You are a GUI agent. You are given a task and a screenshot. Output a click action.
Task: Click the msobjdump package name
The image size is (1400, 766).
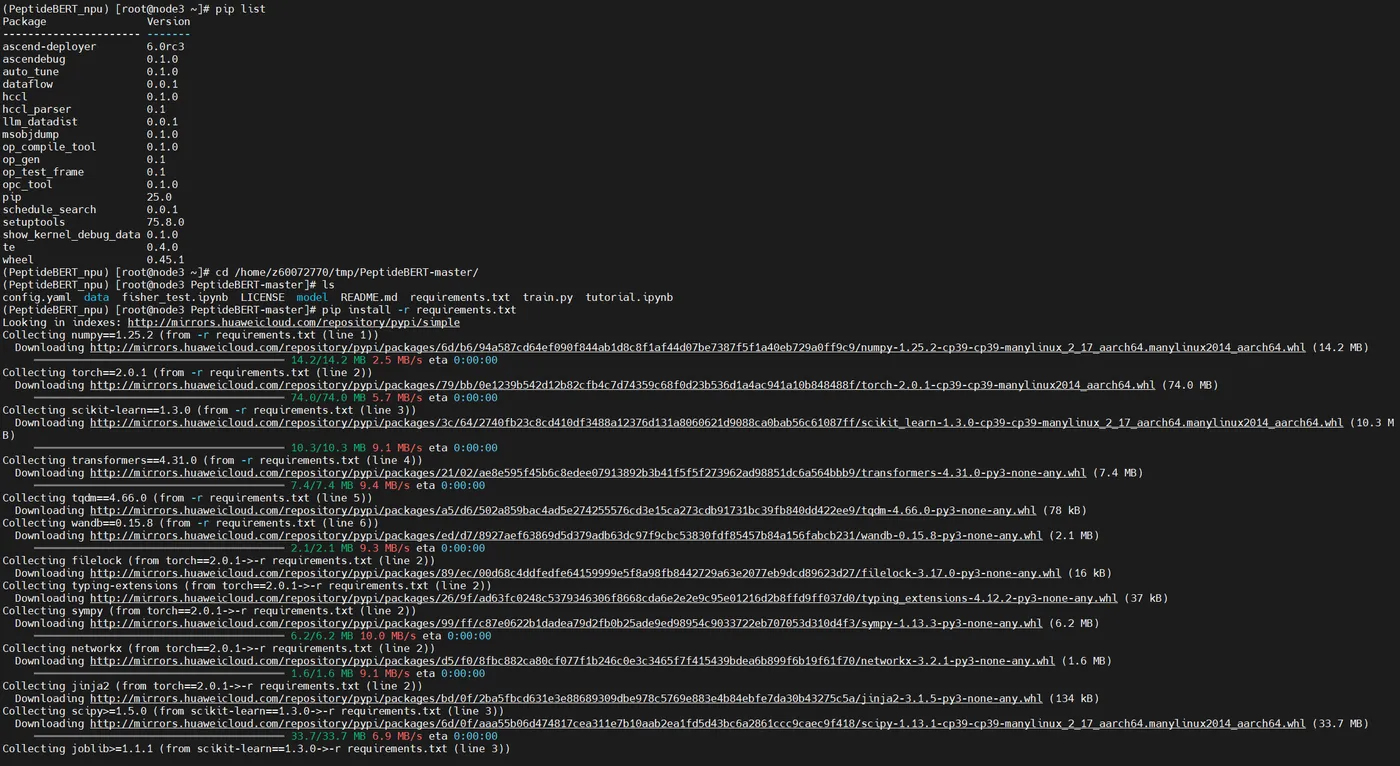[x=31, y=134]
